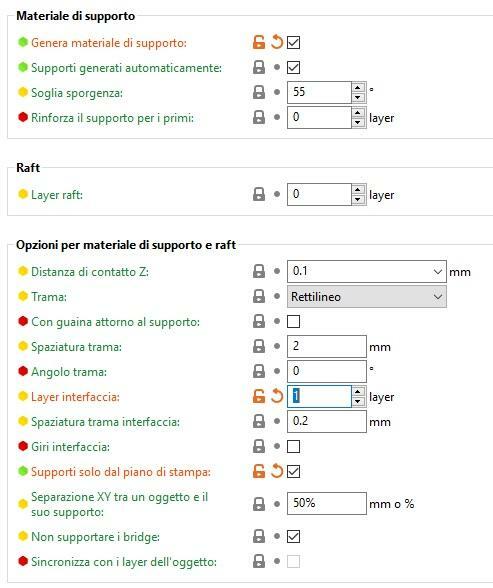This screenshot has height=588, width=493.
Task: Click the orange unlock icon for Layer interfaccia
Action: tap(259, 396)
